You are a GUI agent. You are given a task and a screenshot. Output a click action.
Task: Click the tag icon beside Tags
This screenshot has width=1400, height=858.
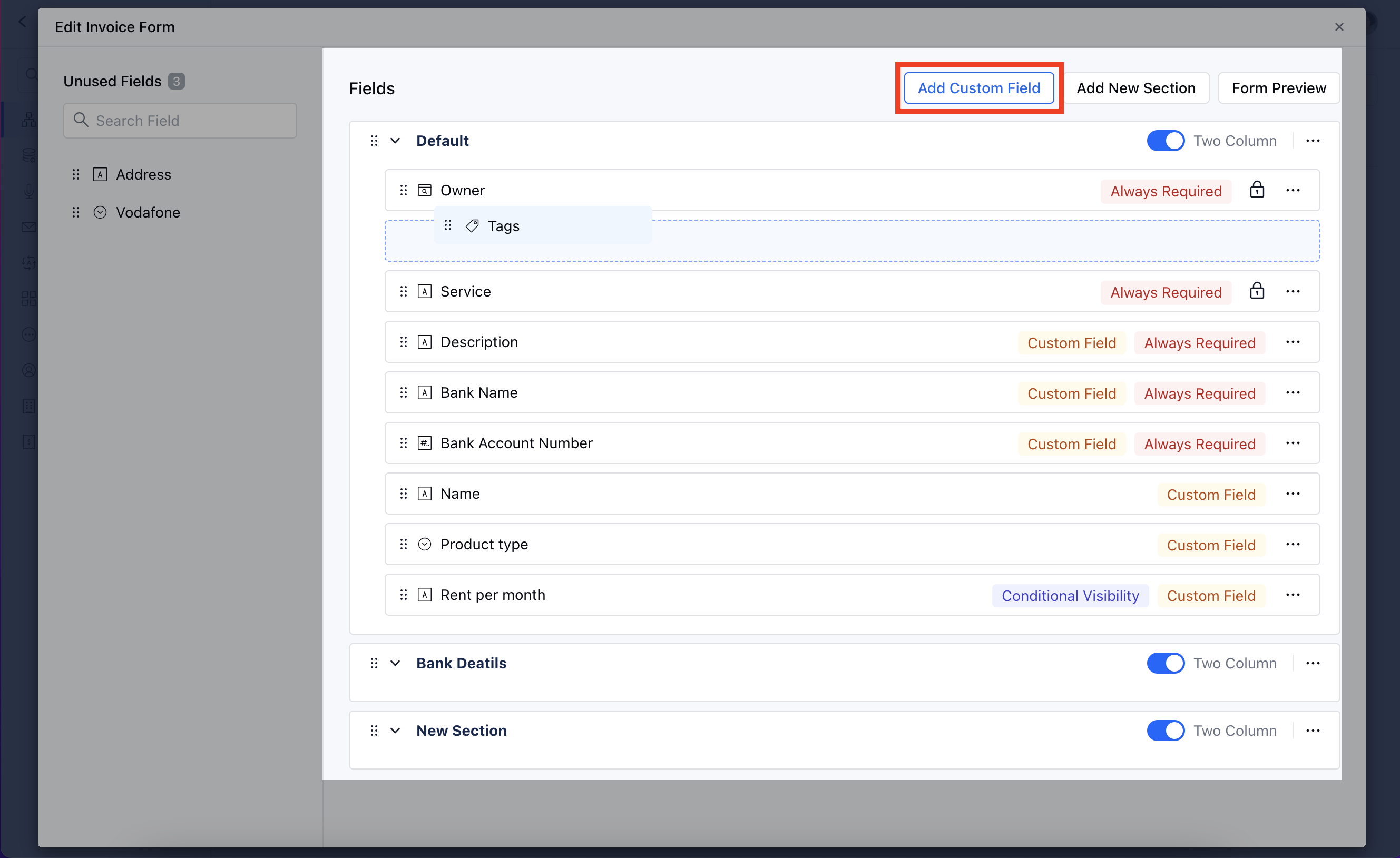[x=472, y=226]
